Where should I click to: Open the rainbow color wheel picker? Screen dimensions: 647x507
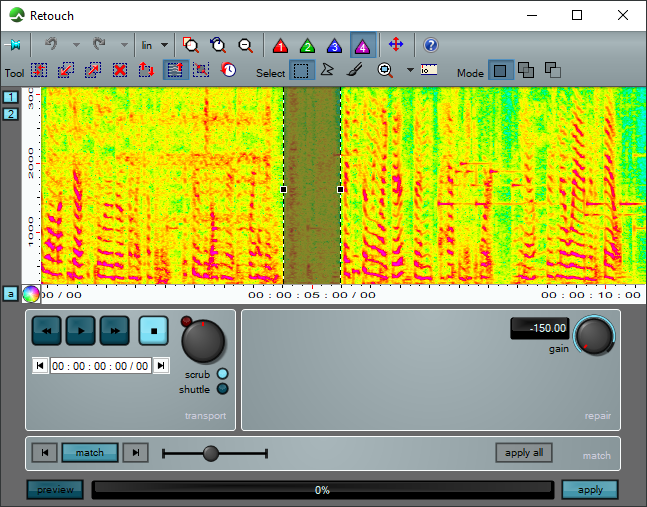31,294
